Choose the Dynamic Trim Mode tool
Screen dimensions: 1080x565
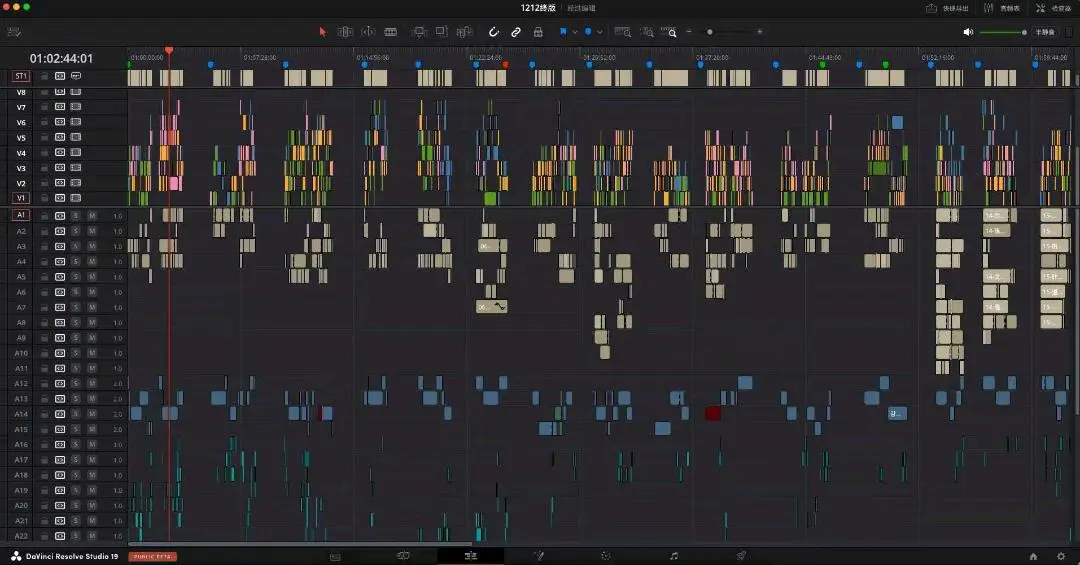368,32
